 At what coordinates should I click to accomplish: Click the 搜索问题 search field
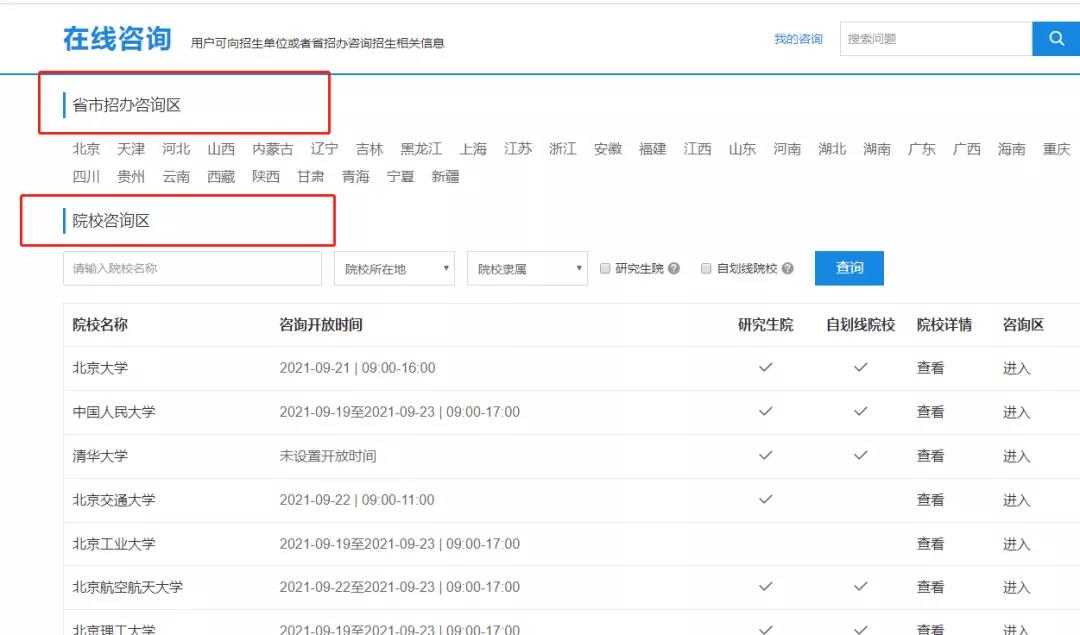pos(935,39)
